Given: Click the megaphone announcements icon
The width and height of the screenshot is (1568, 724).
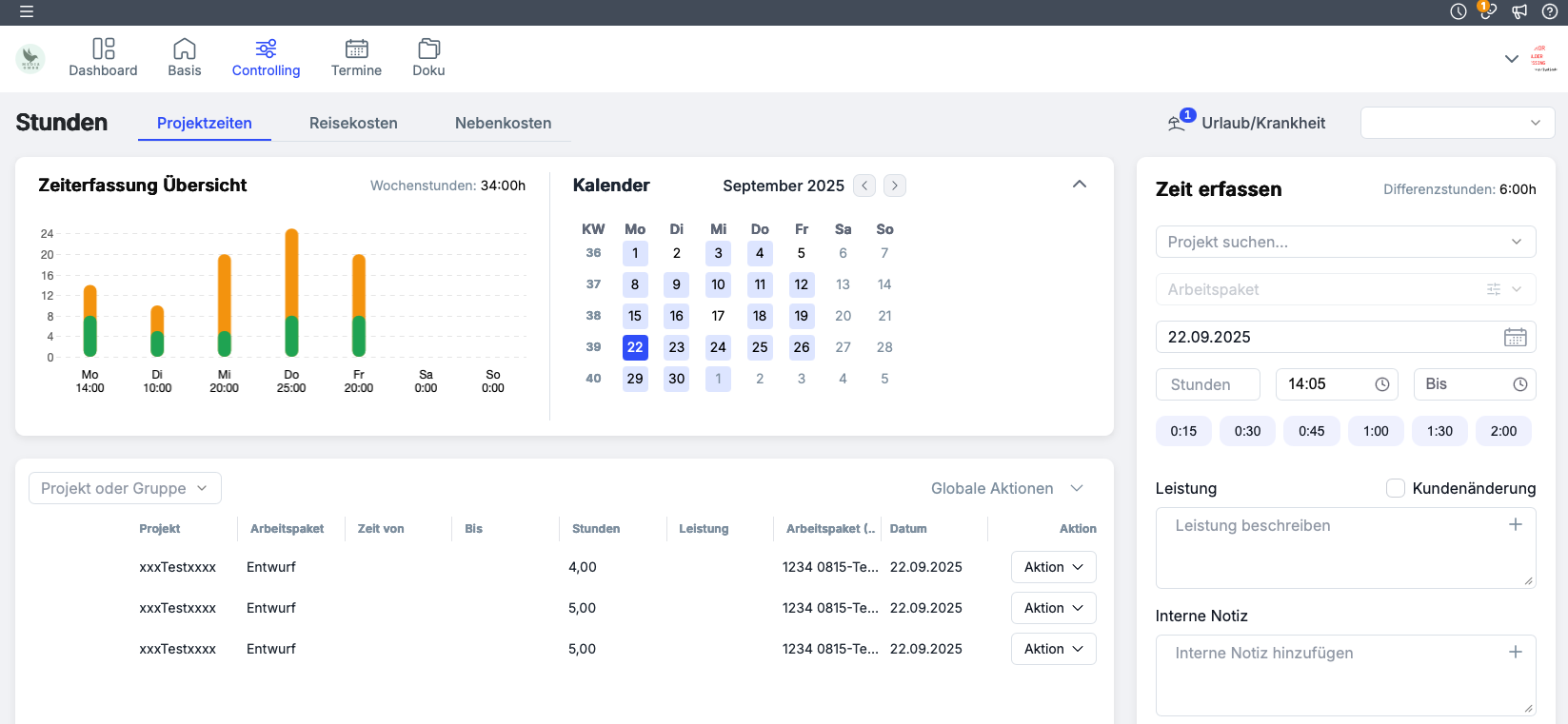Looking at the screenshot, I should click(x=1519, y=12).
